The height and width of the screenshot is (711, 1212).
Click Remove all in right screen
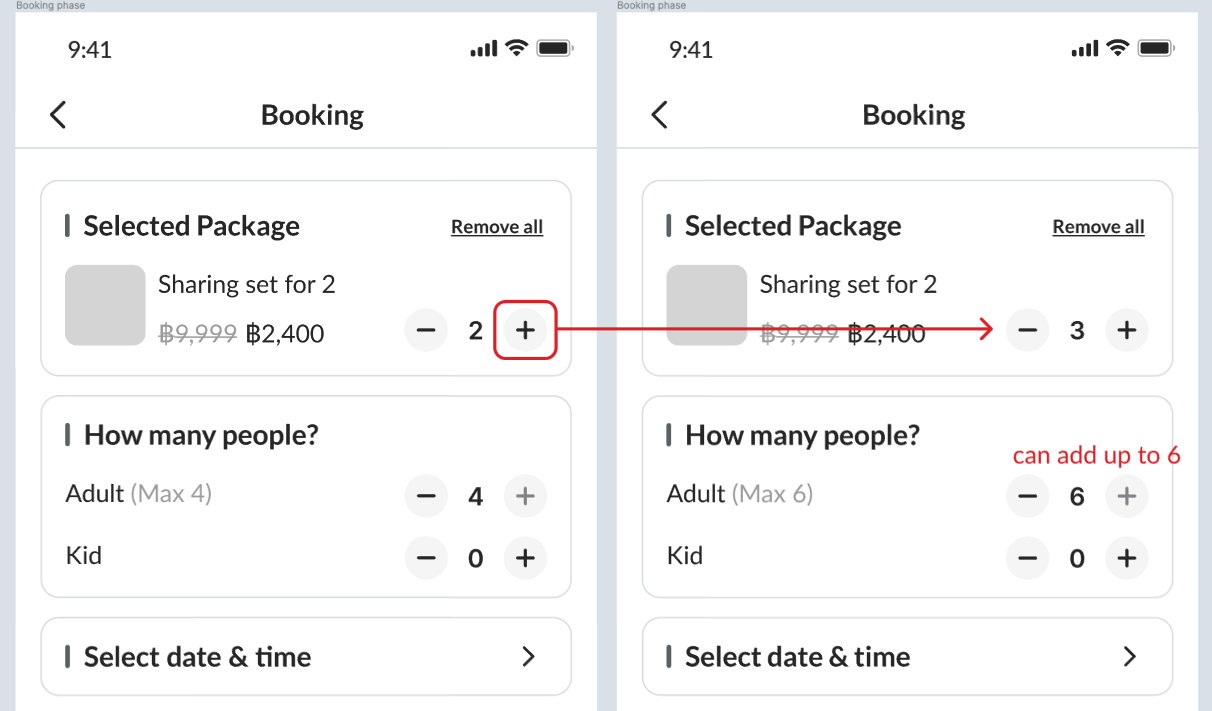1098,227
